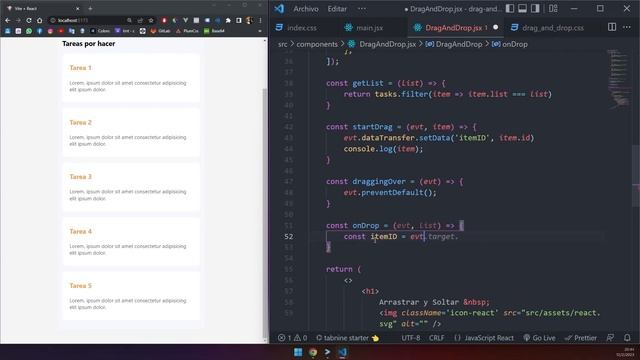Click the Tarea 1 task card

coord(131,78)
